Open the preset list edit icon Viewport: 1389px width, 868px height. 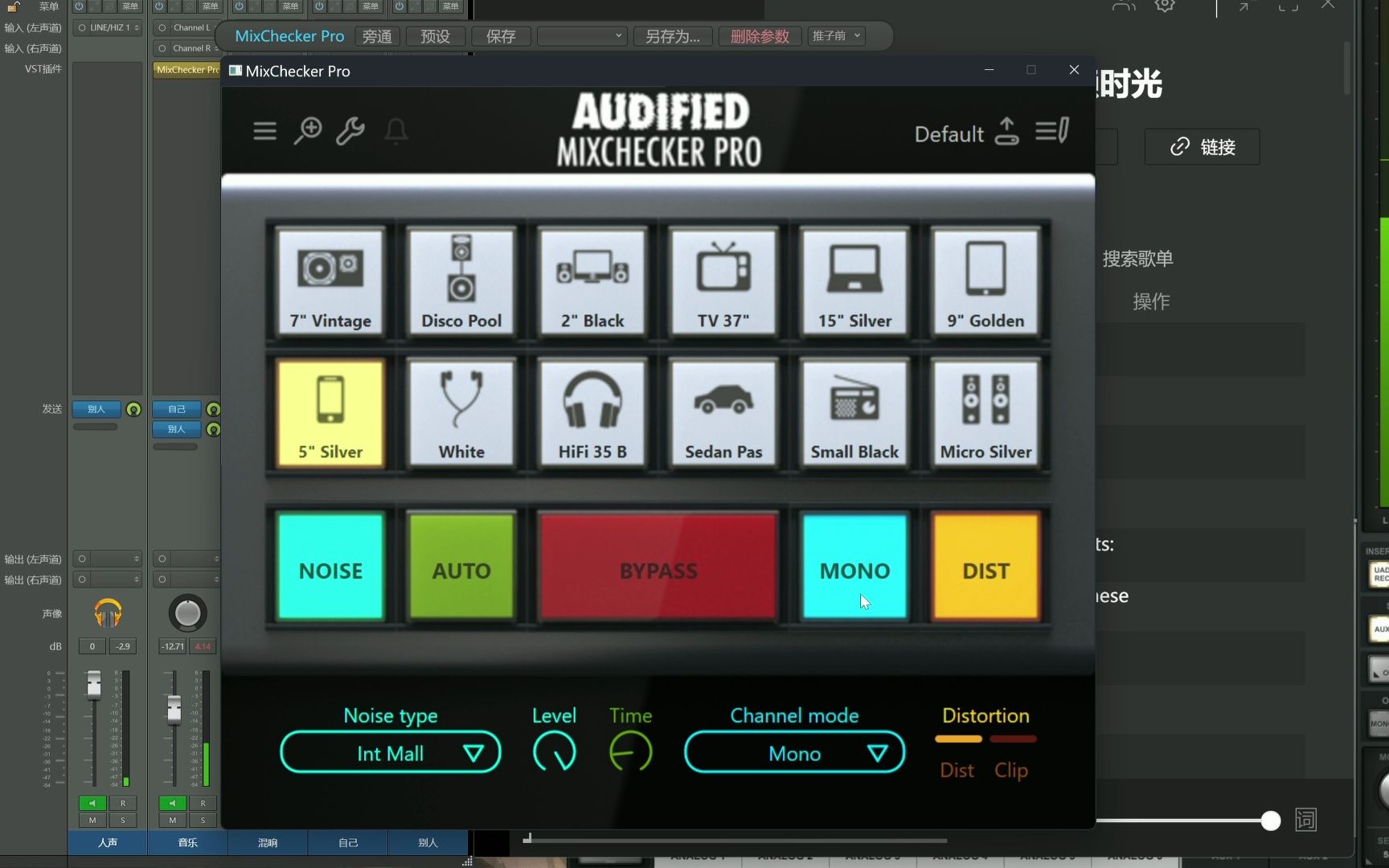point(1051,130)
